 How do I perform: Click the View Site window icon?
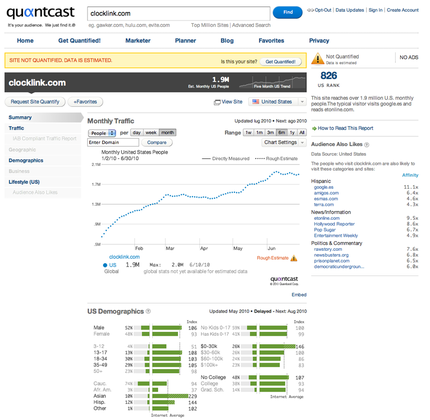click(x=217, y=102)
